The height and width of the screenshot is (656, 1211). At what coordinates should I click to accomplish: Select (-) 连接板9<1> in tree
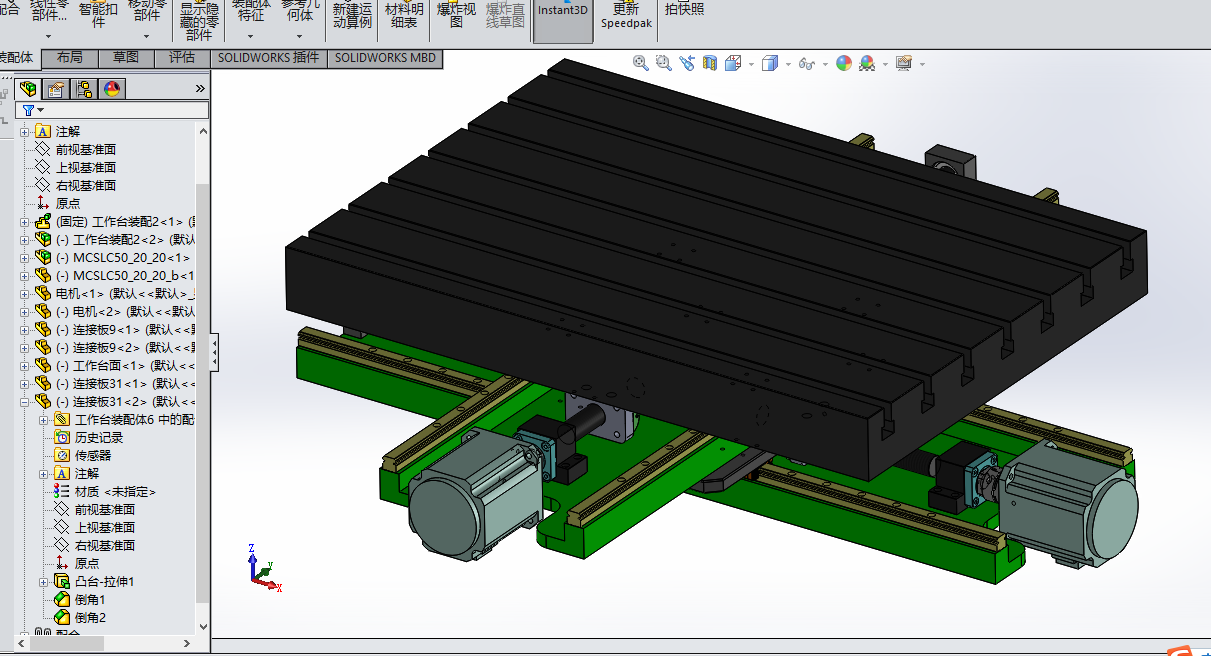(125, 329)
